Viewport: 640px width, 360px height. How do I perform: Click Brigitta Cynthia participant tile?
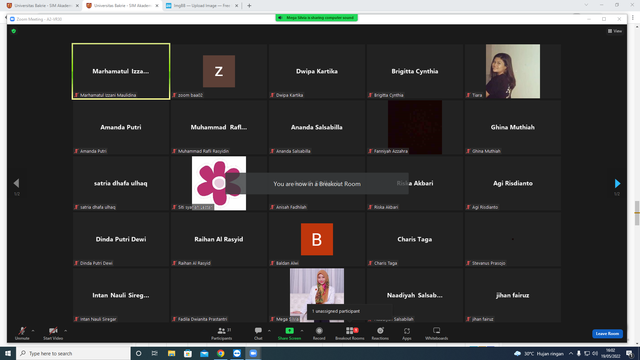pyautogui.click(x=415, y=71)
